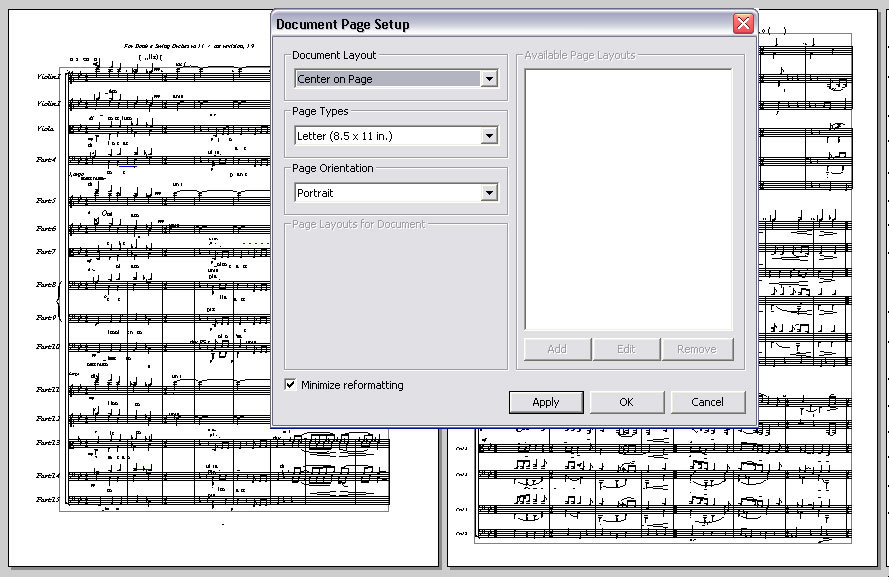This screenshot has height=577, width=889.
Task: Select the Part10 staff label in score
Action: click(x=48, y=346)
